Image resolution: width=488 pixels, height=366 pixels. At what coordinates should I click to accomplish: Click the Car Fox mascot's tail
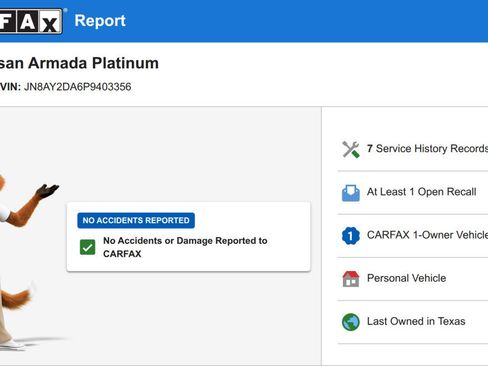(17, 297)
